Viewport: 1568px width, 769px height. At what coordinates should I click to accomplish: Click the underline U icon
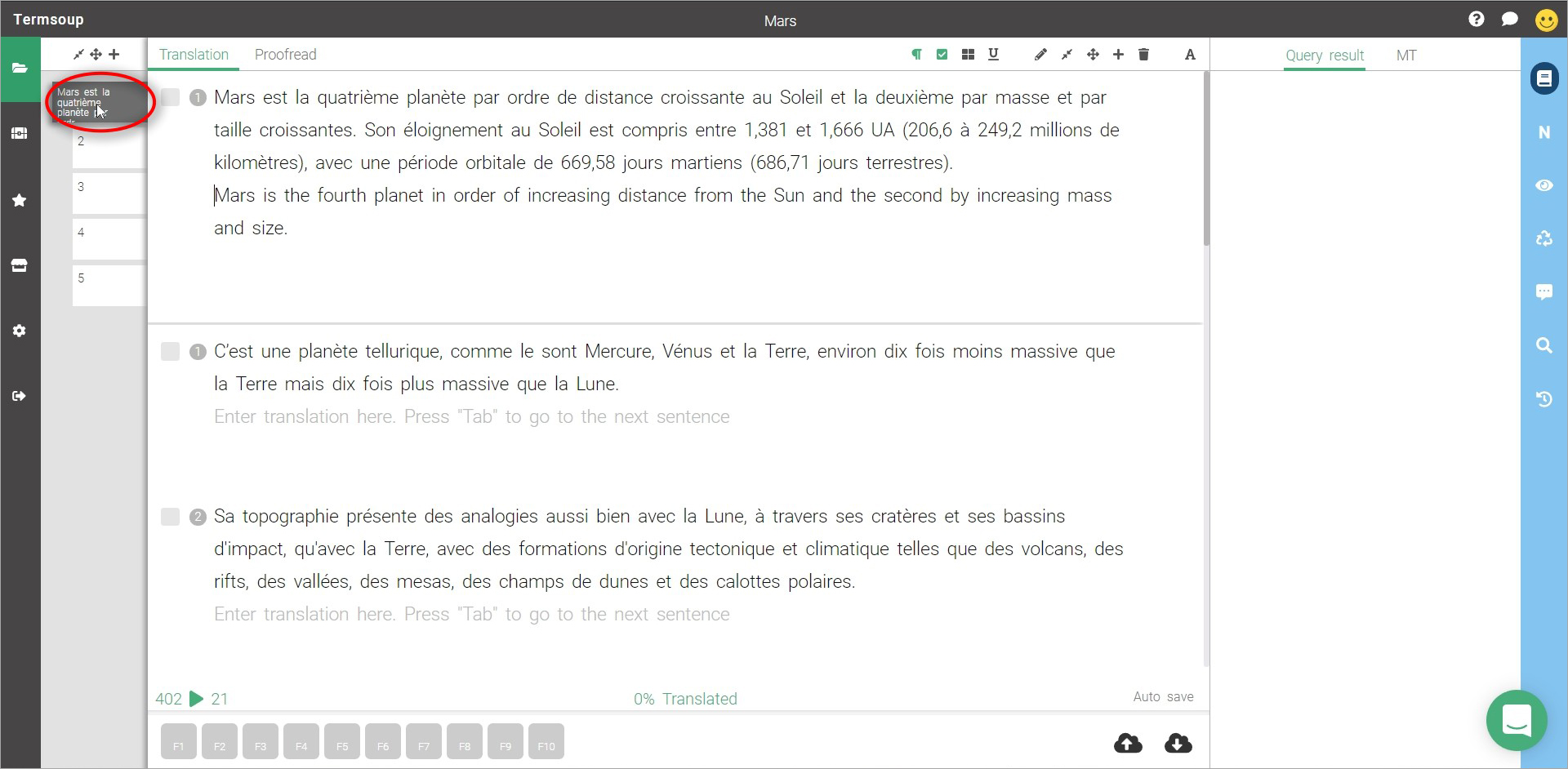point(993,55)
